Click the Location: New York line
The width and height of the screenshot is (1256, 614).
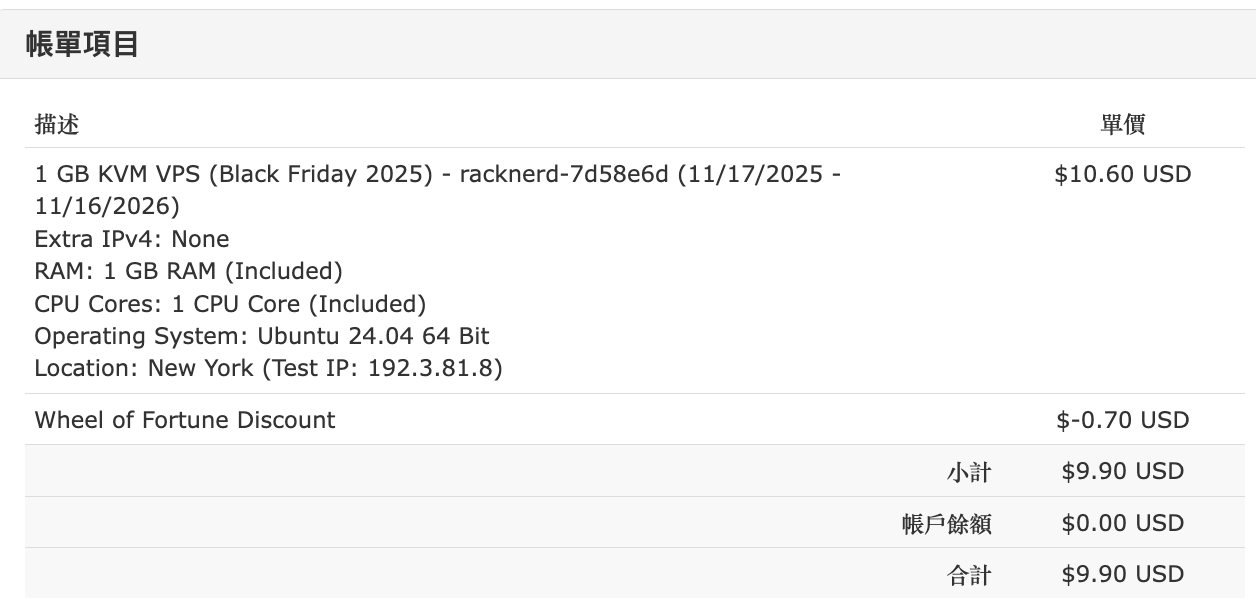(144, 368)
